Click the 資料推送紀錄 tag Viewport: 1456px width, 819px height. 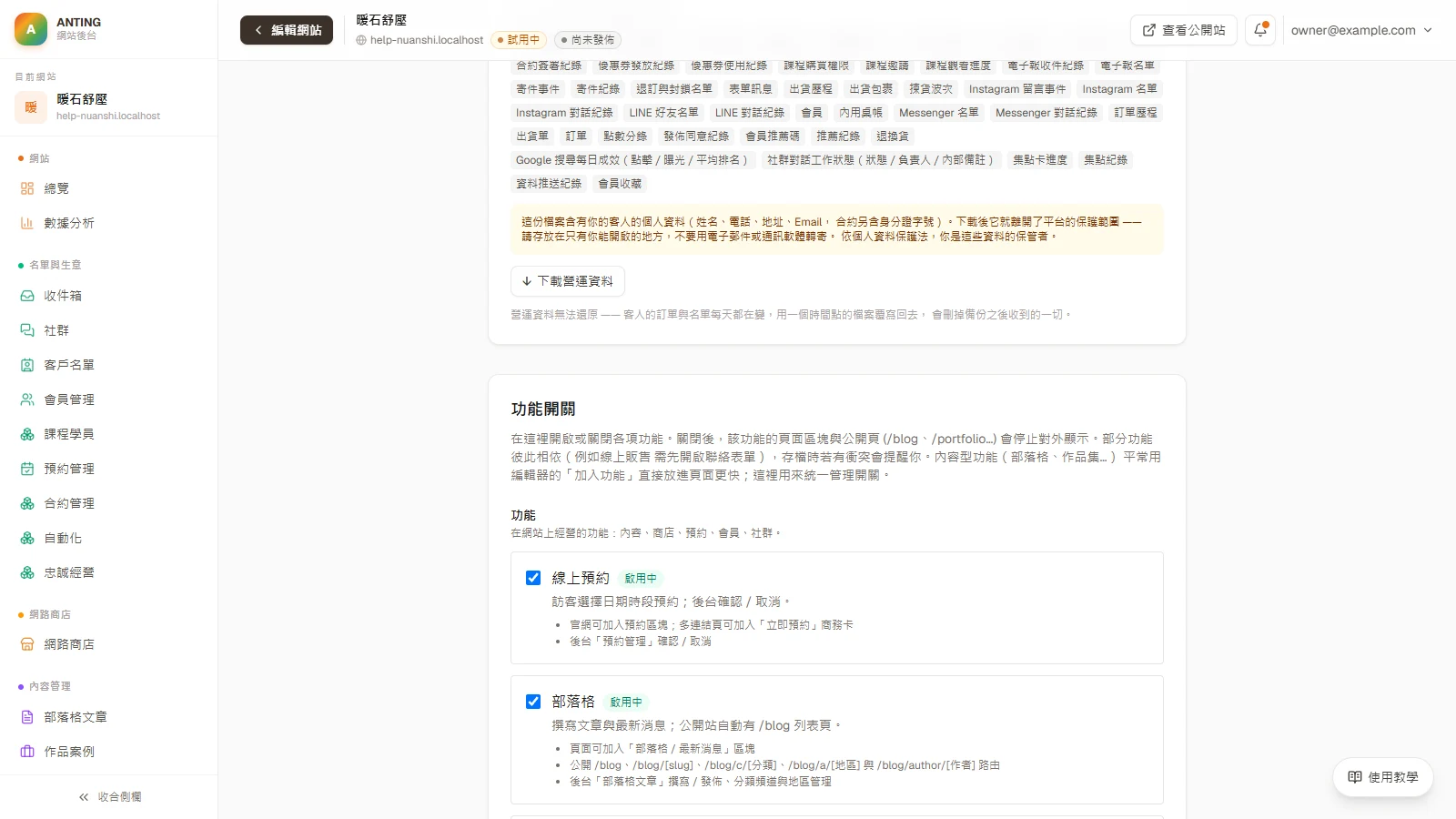pyautogui.click(x=549, y=184)
